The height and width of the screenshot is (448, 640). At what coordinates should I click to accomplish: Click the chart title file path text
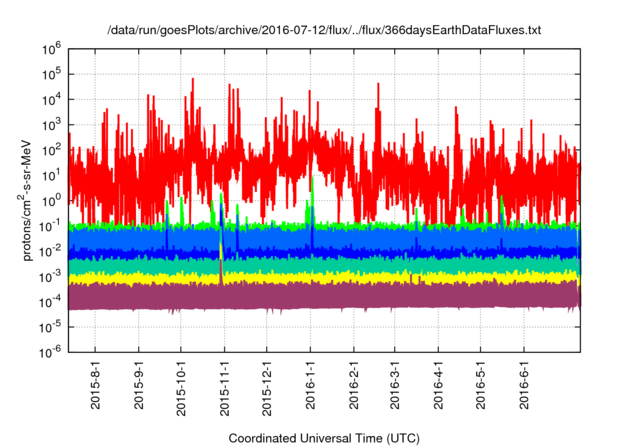pyautogui.click(x=324, y=30)
